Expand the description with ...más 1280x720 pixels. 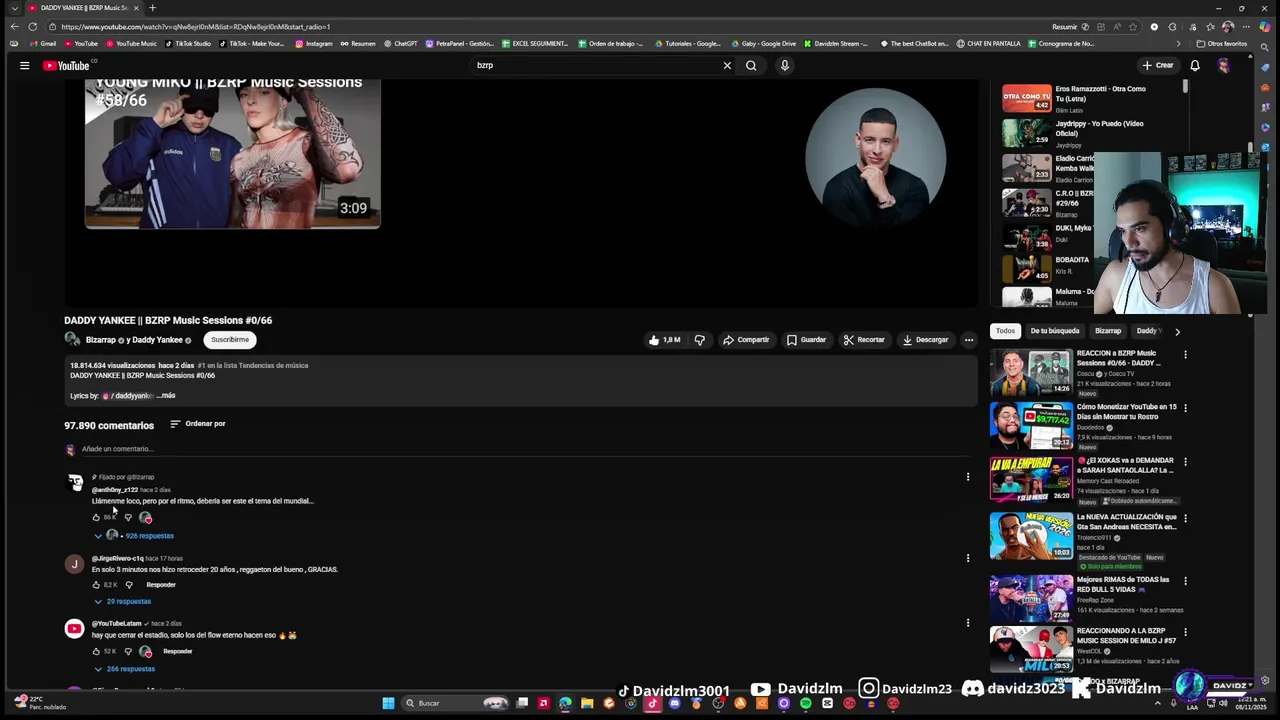[166, 396]
